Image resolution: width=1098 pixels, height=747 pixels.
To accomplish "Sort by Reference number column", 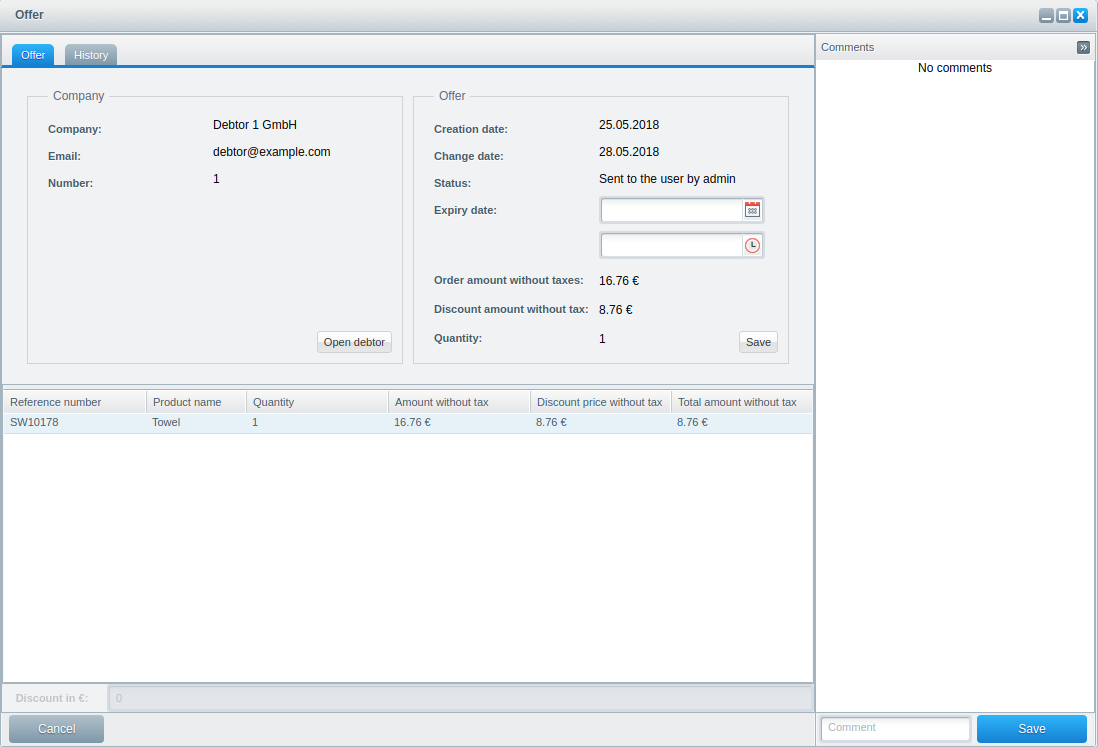I will pyautogui.click(x=75, y=402).
